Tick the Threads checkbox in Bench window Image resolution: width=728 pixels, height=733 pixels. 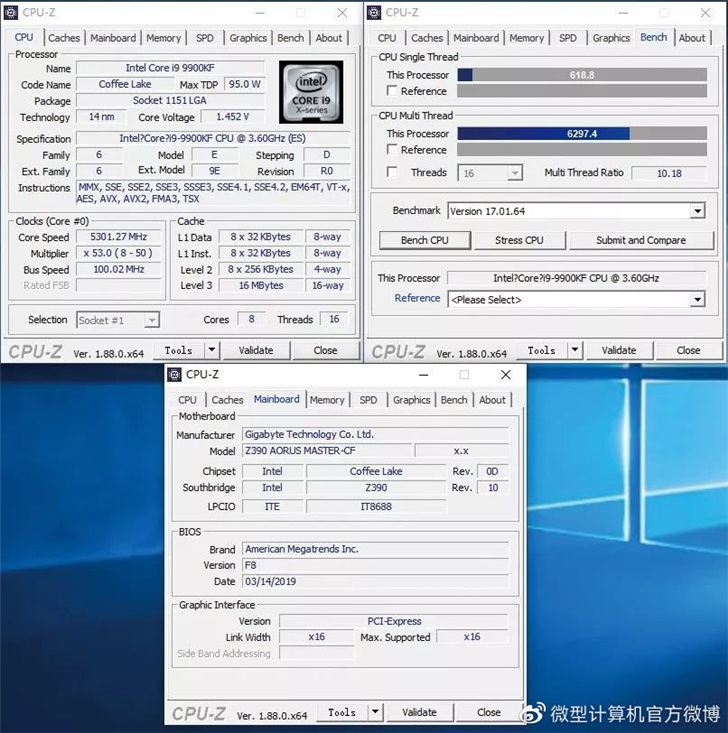392,172
